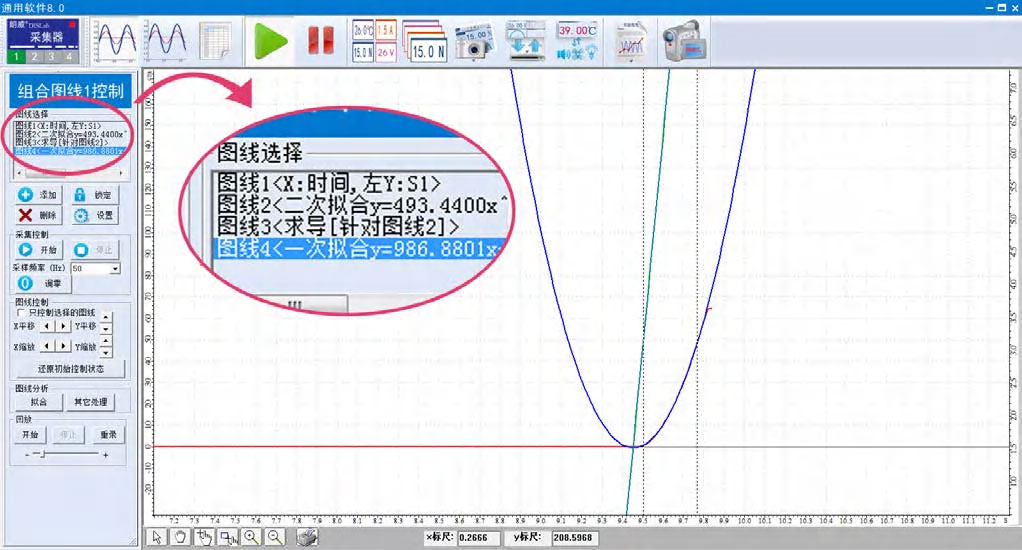Click the zoom out magnifier tool
1022x550 pixels.
click(x=274, y=538)
